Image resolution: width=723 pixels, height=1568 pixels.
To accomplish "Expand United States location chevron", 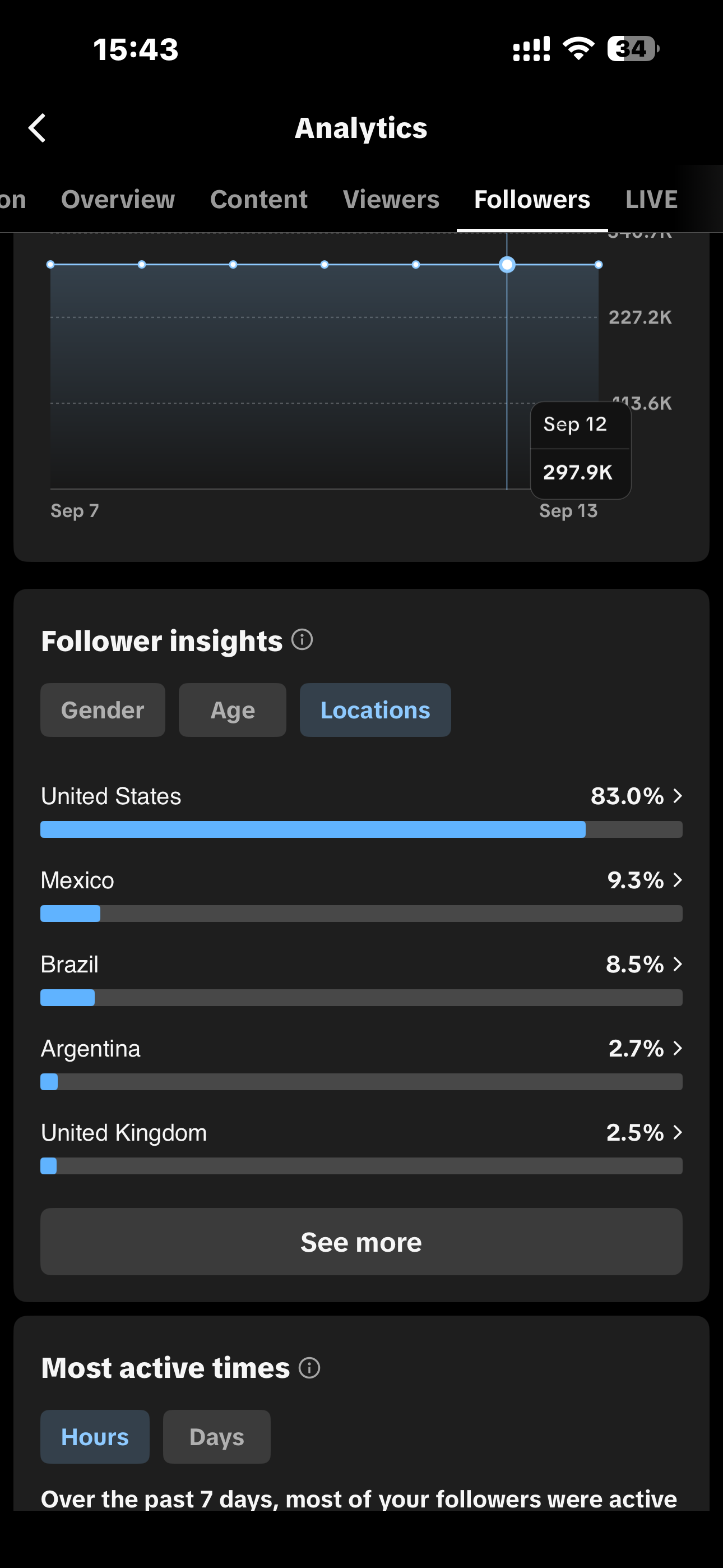I will pos(678,796).
